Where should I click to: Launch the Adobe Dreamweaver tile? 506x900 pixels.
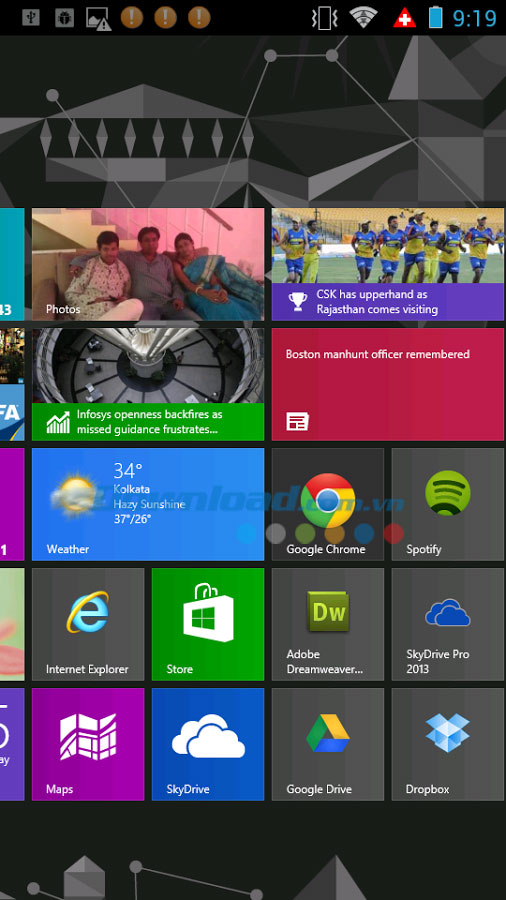click(x=328, y=624)
